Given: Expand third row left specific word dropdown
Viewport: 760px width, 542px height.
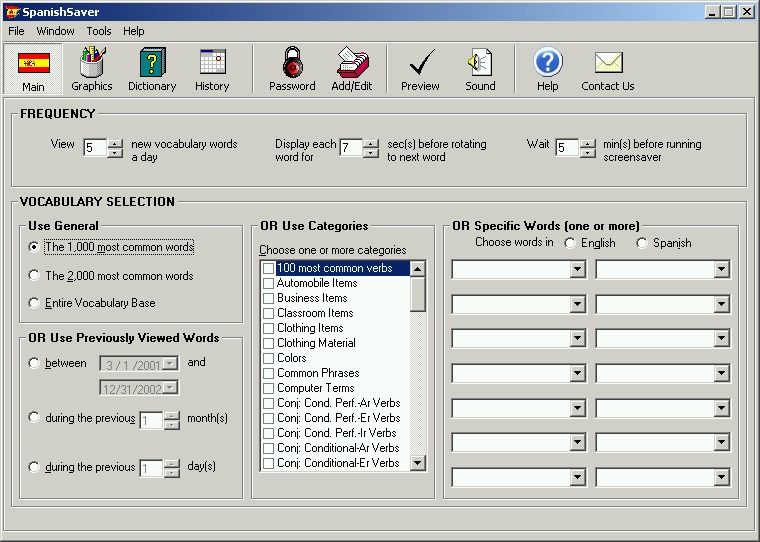Looking at the screenshot, I should (x=577, y=338).
